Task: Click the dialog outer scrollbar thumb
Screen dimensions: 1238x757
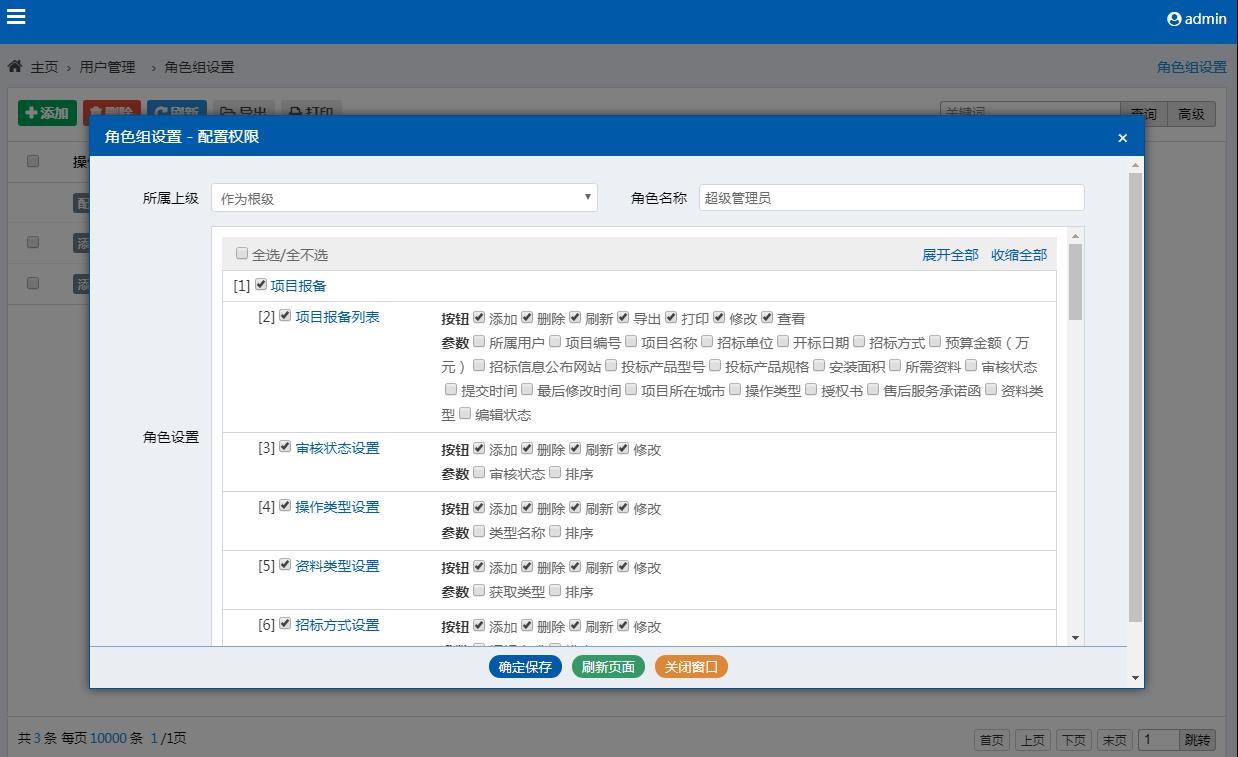Action: [1135, 397]
